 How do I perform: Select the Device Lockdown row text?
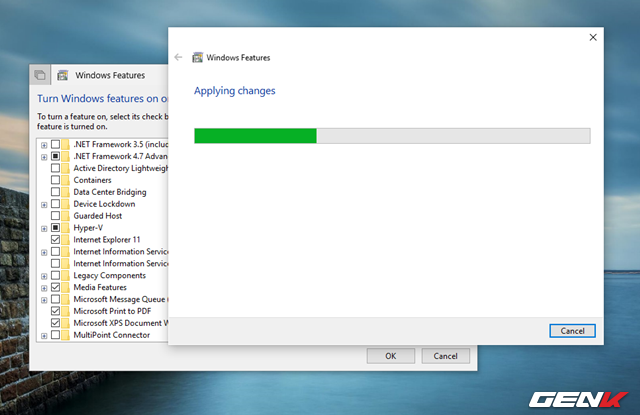tap(104, 204)
